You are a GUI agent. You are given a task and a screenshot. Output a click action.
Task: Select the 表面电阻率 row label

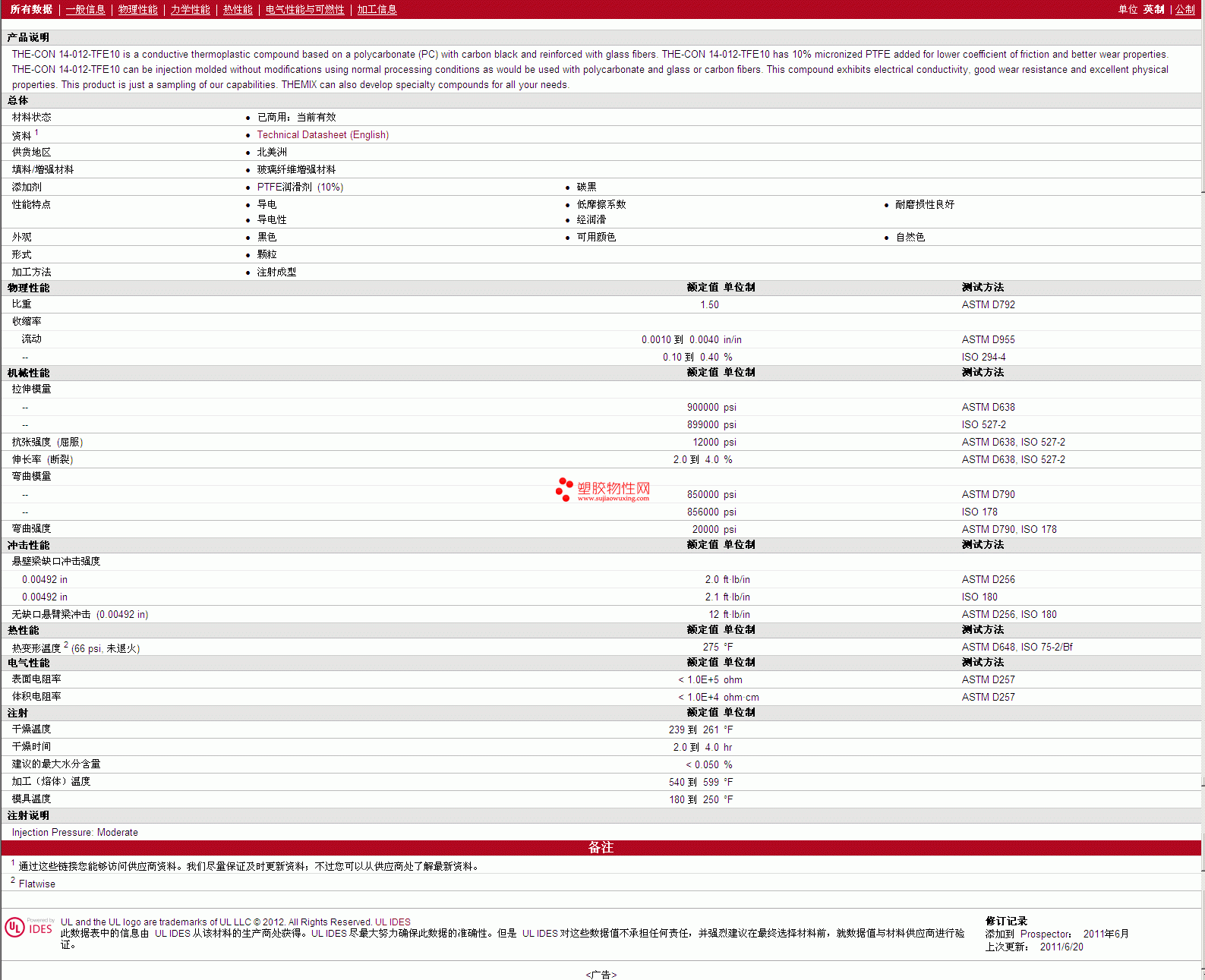[36, 679]
